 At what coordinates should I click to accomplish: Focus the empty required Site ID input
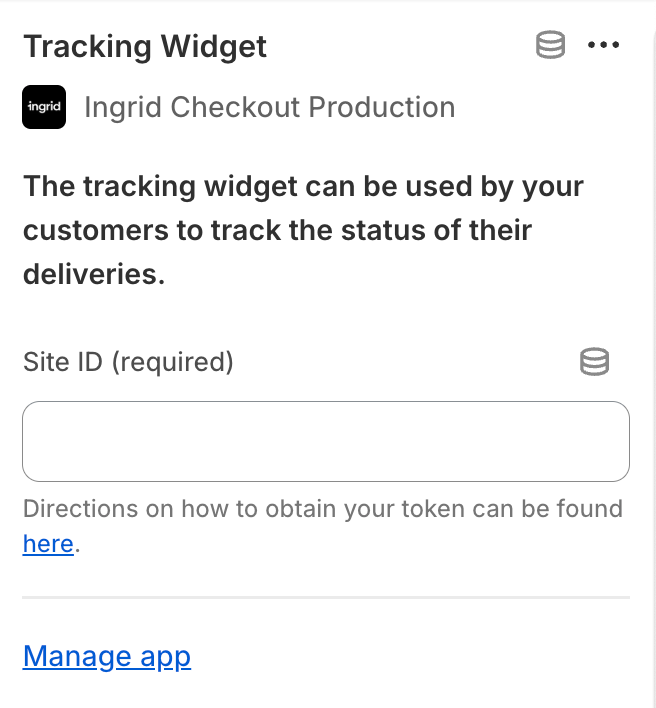click(x=326, y=441)
